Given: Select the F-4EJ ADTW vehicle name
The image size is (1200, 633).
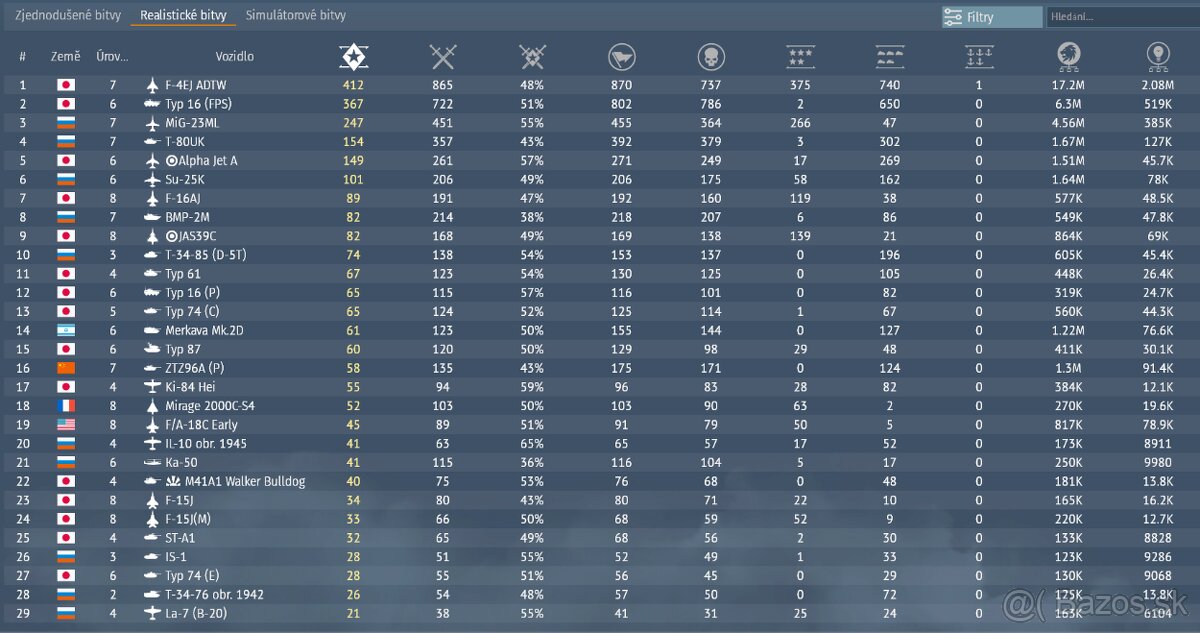Looking at the screenshot, I should [x=196, y=85].
